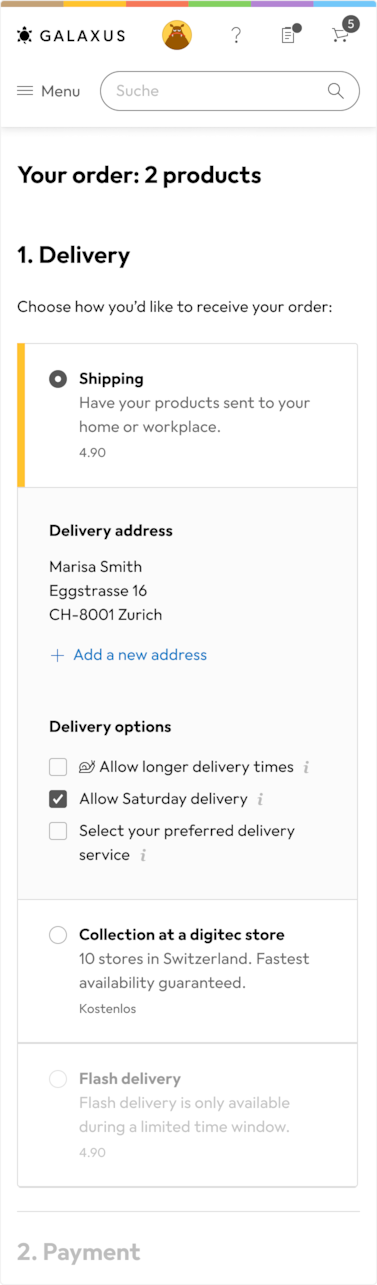Click the 1. Delivery section heading
The width and height of the screenshot is (377, 1285).
[x=74, y=255]
